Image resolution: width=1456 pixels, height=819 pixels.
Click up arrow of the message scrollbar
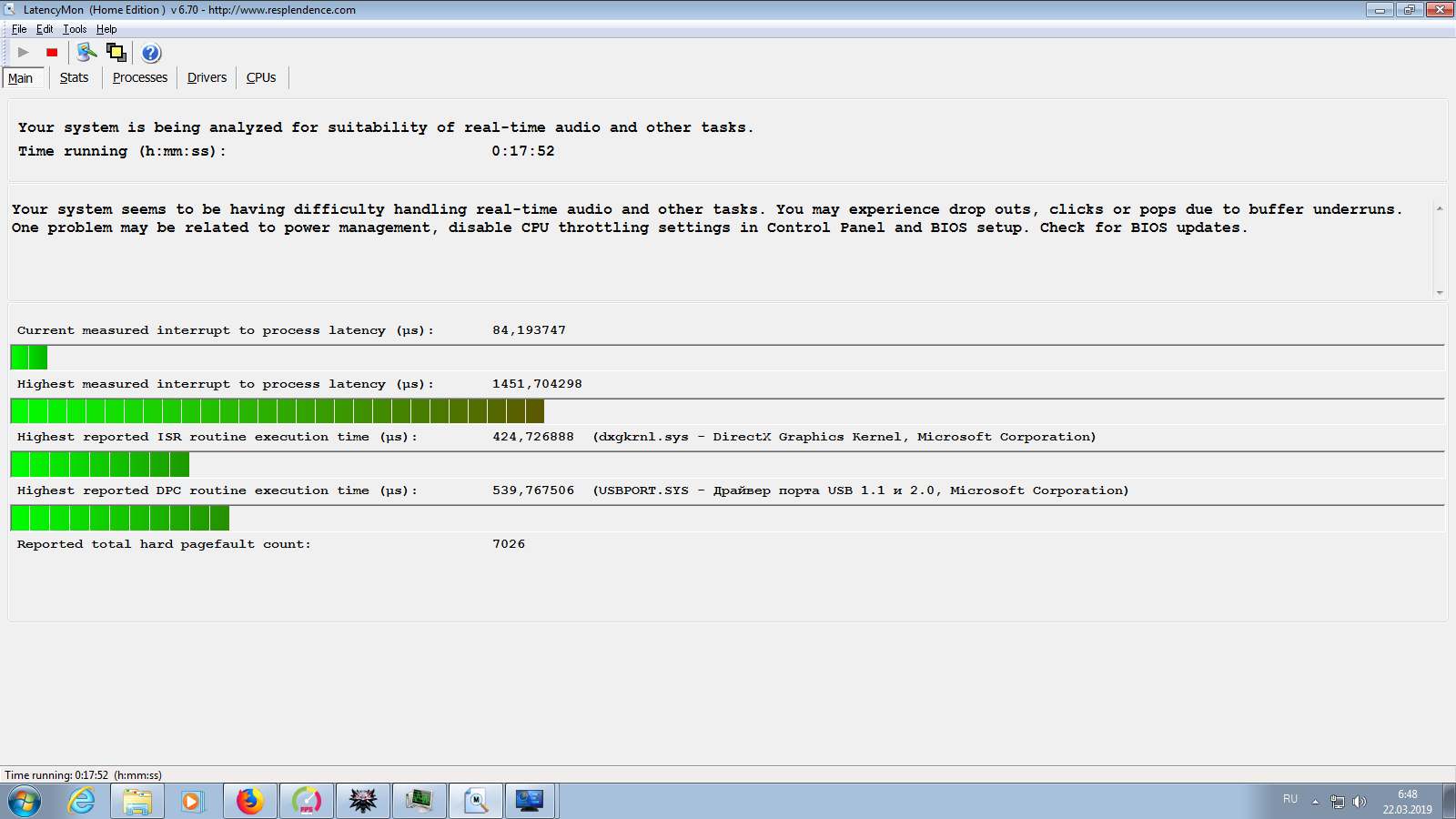pyautogui.click(x=1440, y=208)
